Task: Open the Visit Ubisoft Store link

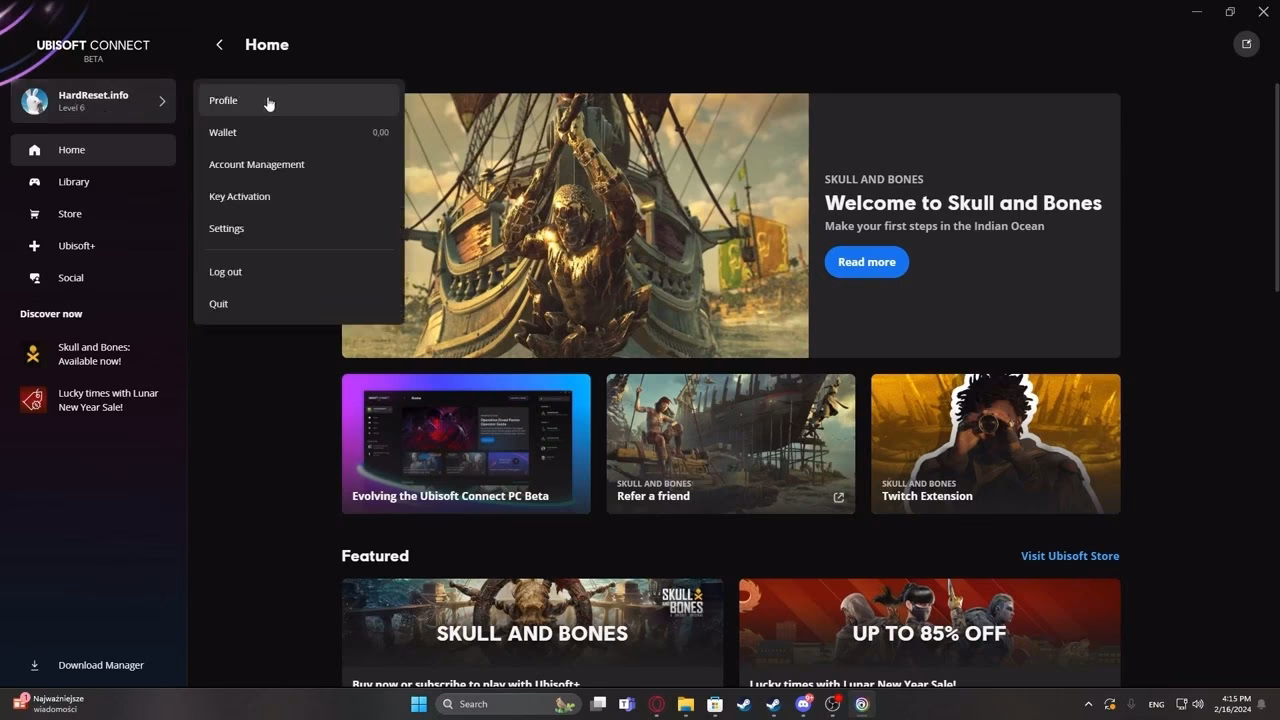Action: pos(1070,556)
